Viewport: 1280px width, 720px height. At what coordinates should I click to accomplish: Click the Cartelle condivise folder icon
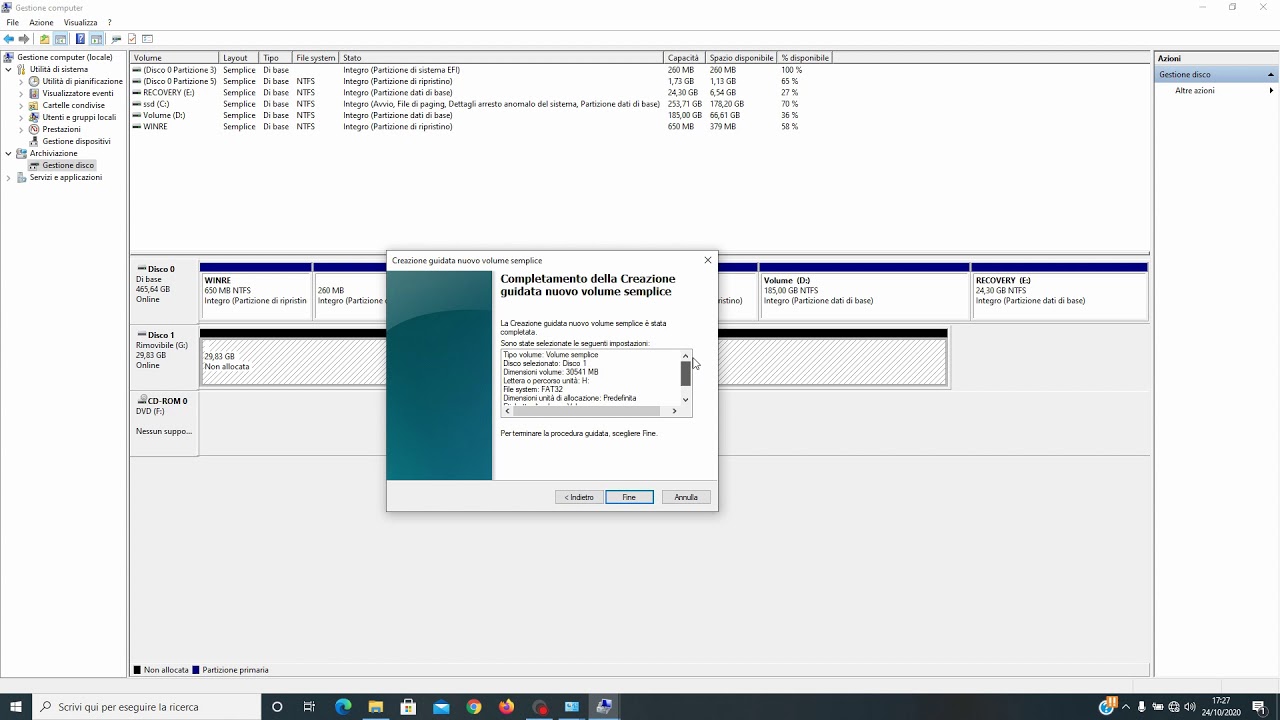click(35, 105)
